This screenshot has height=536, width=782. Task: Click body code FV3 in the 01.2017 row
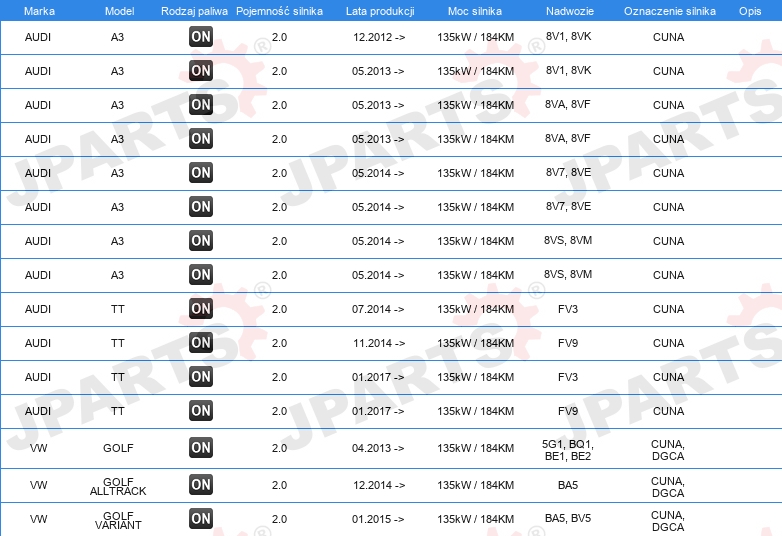[568, 377]
